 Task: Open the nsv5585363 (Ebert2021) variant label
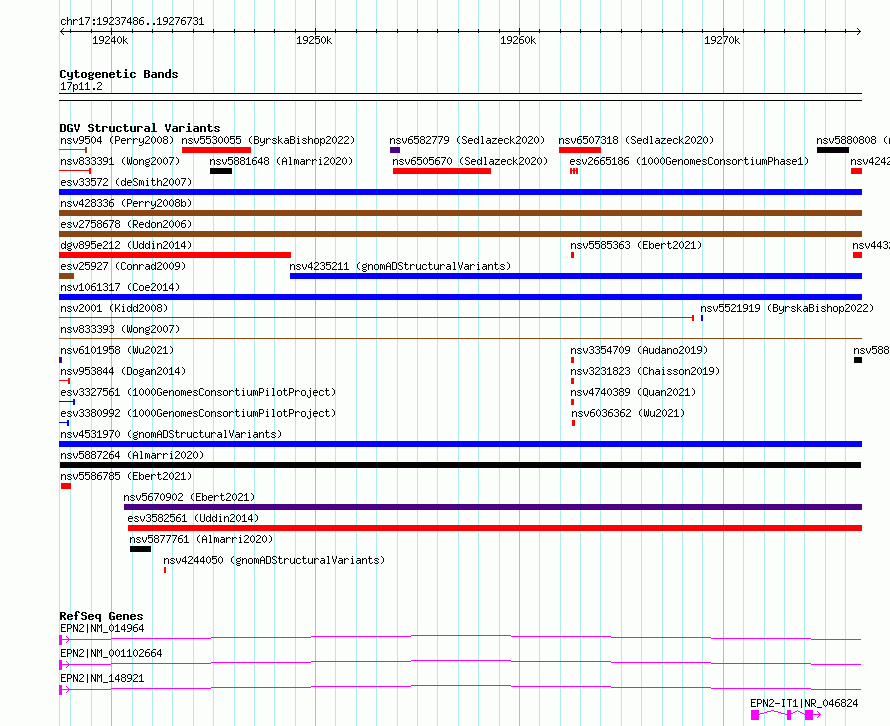pos(636,245)
